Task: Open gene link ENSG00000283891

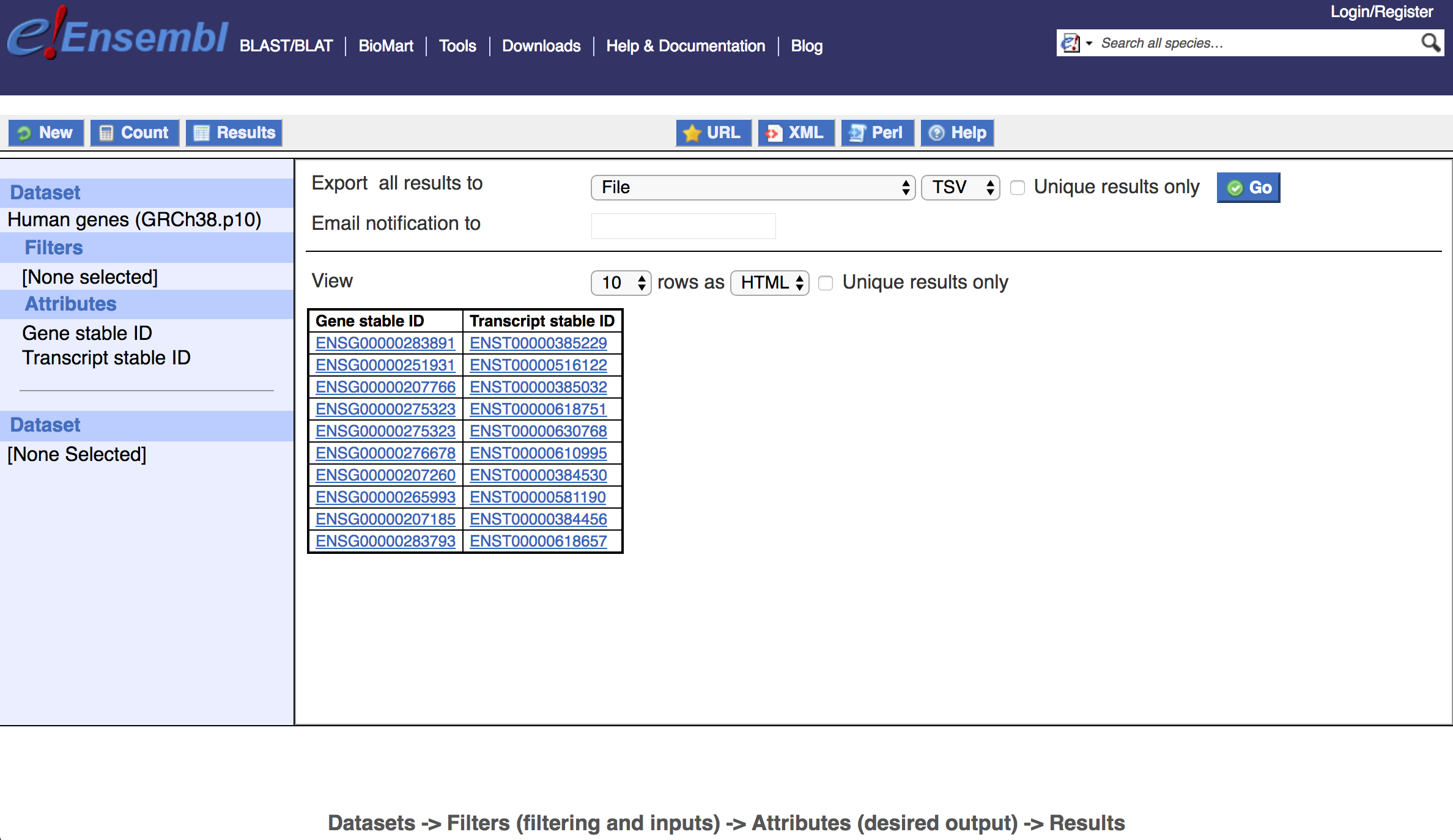Action: (x=385, y=343)
